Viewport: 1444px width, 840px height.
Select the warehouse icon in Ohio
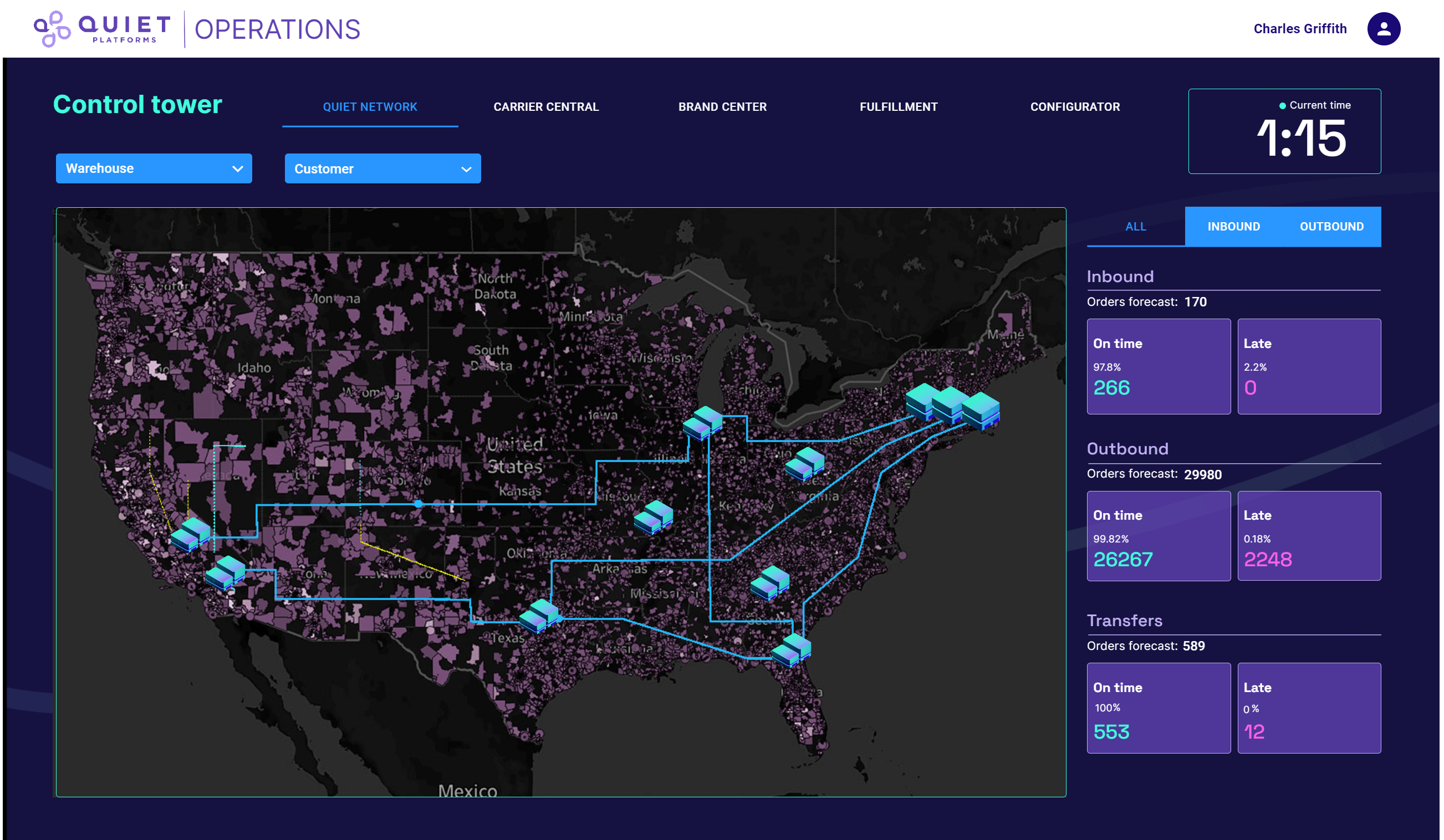click(x=804, y=464)
